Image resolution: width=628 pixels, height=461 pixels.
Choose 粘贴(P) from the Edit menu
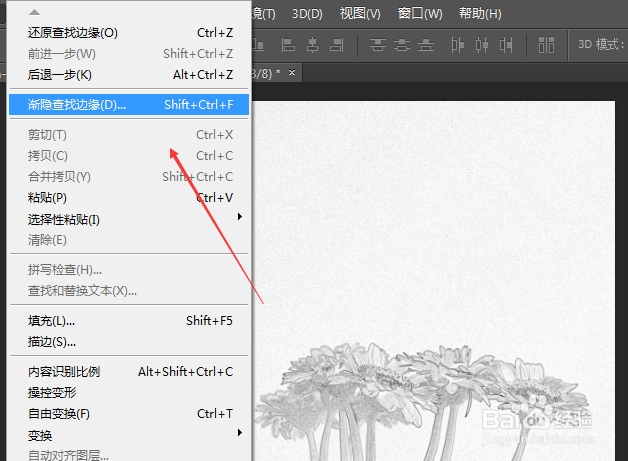129,197
